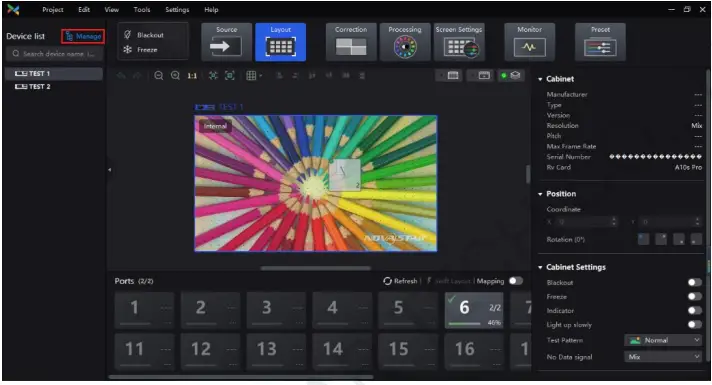Screen dimensions: 712x385
Task: Click the search device name field
Action: (54, 54)
